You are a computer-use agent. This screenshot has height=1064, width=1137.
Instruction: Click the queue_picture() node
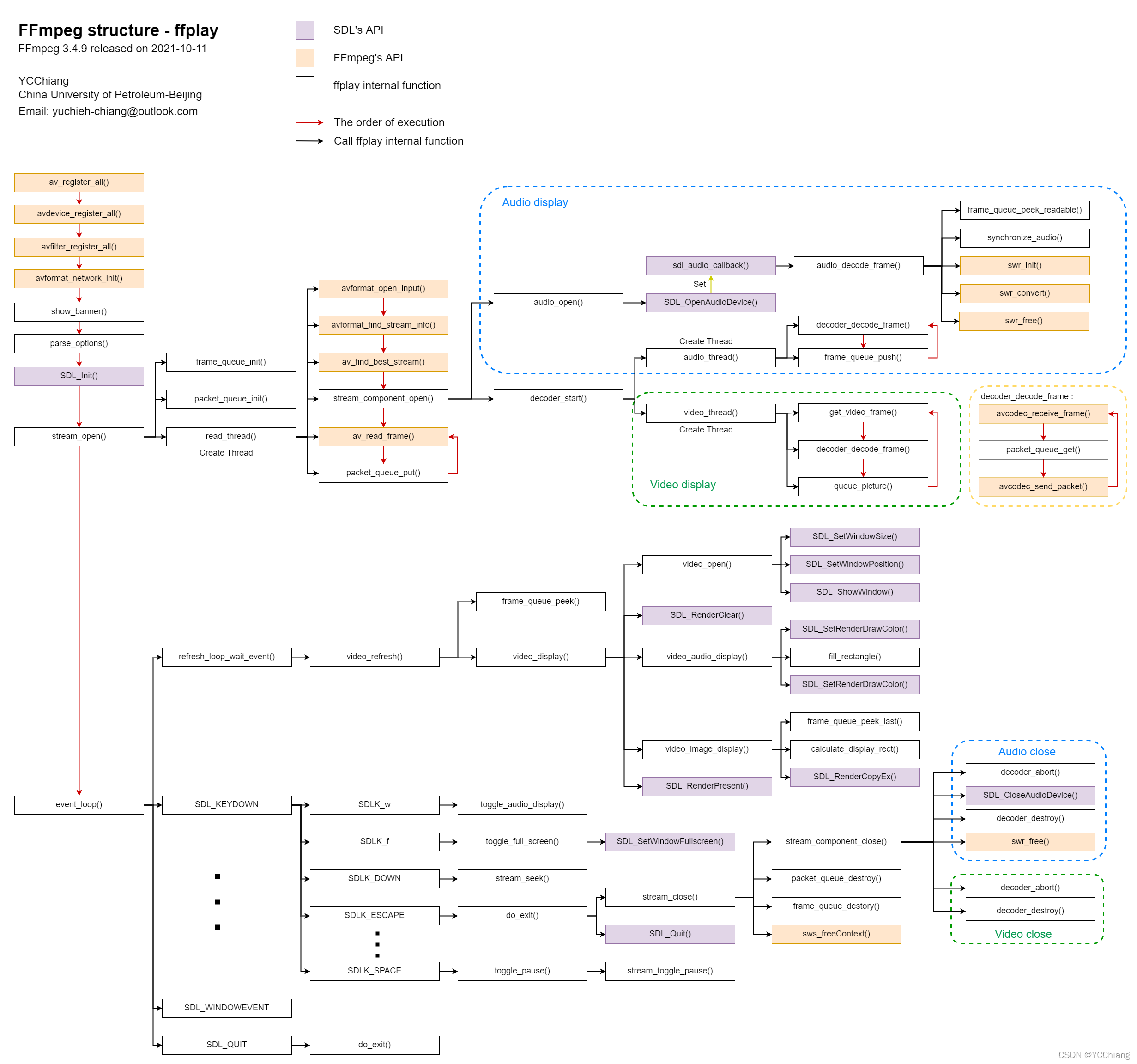[863, 486]
